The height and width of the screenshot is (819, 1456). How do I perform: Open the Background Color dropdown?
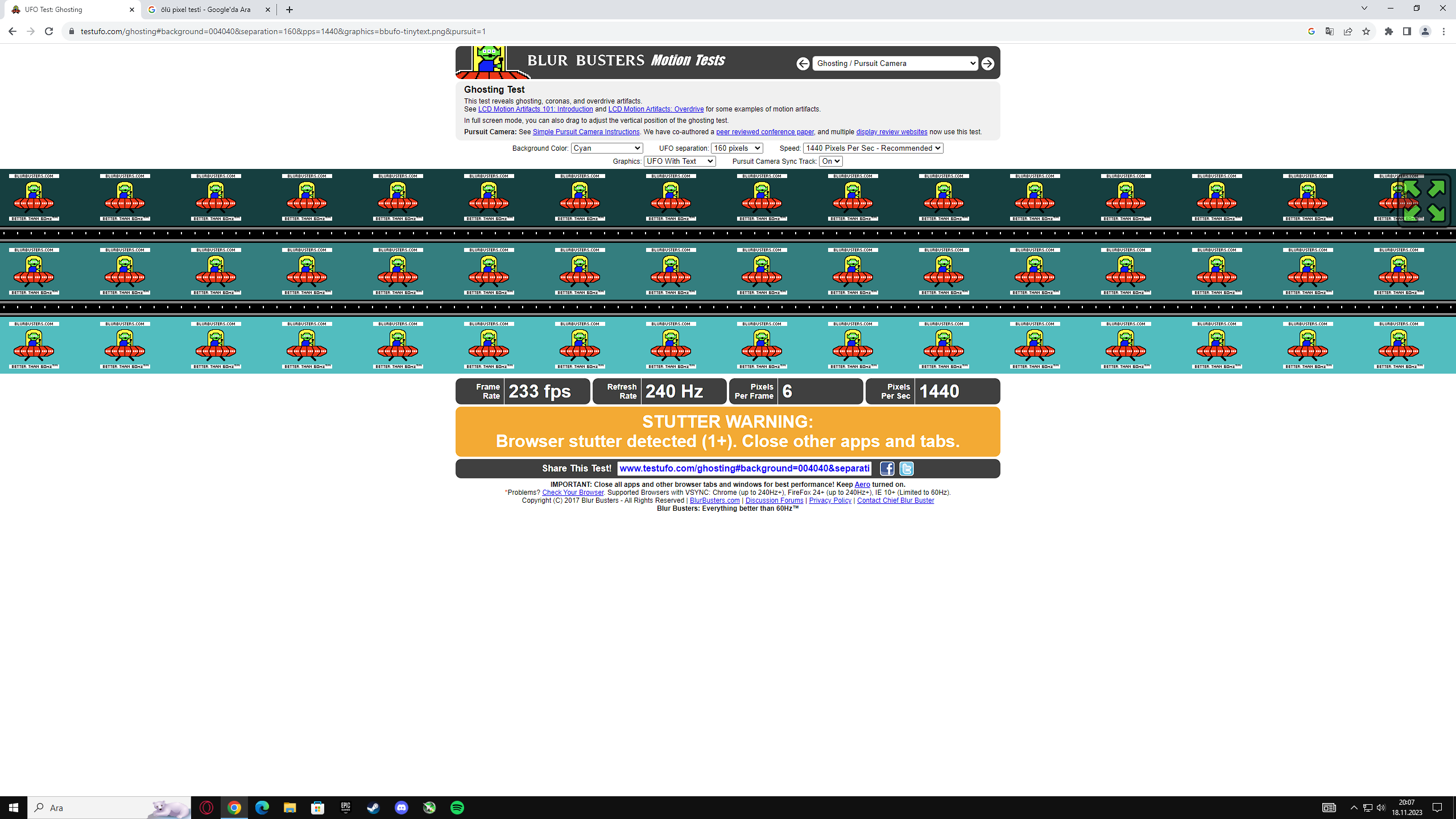click(x=607, y=148)
